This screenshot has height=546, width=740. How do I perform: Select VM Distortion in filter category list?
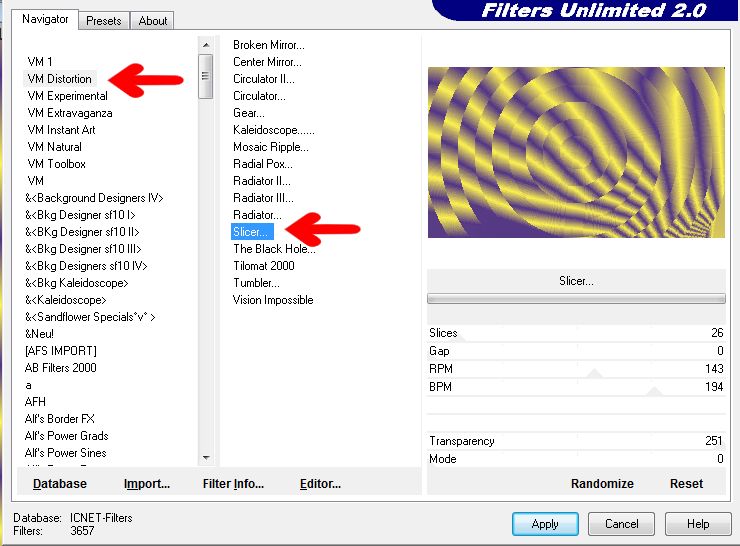[x=59, y=79]
